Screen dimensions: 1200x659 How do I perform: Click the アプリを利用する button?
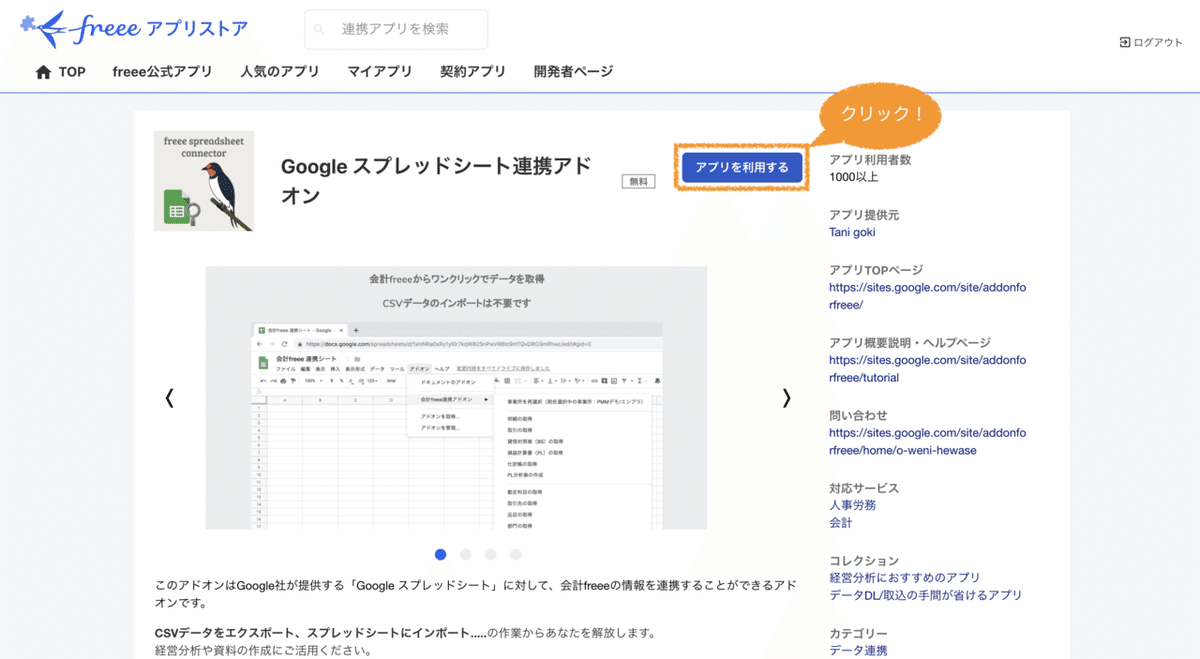(742, 168)
